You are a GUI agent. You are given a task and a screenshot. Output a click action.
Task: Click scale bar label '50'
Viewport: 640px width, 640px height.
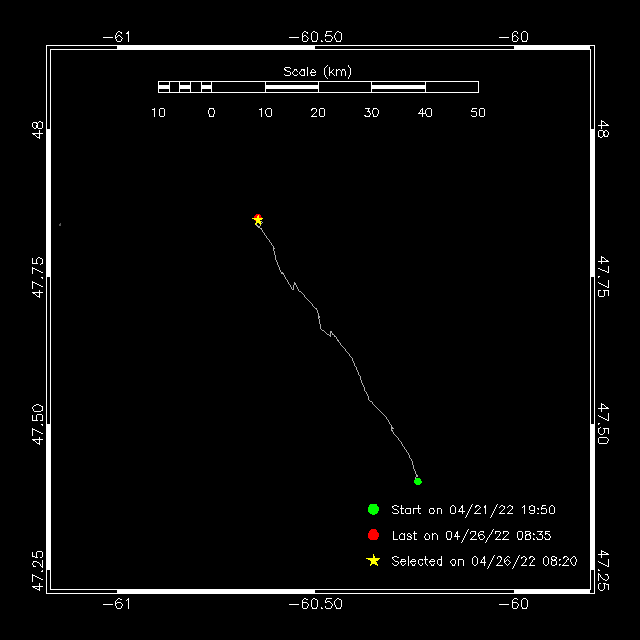[478, 113]
